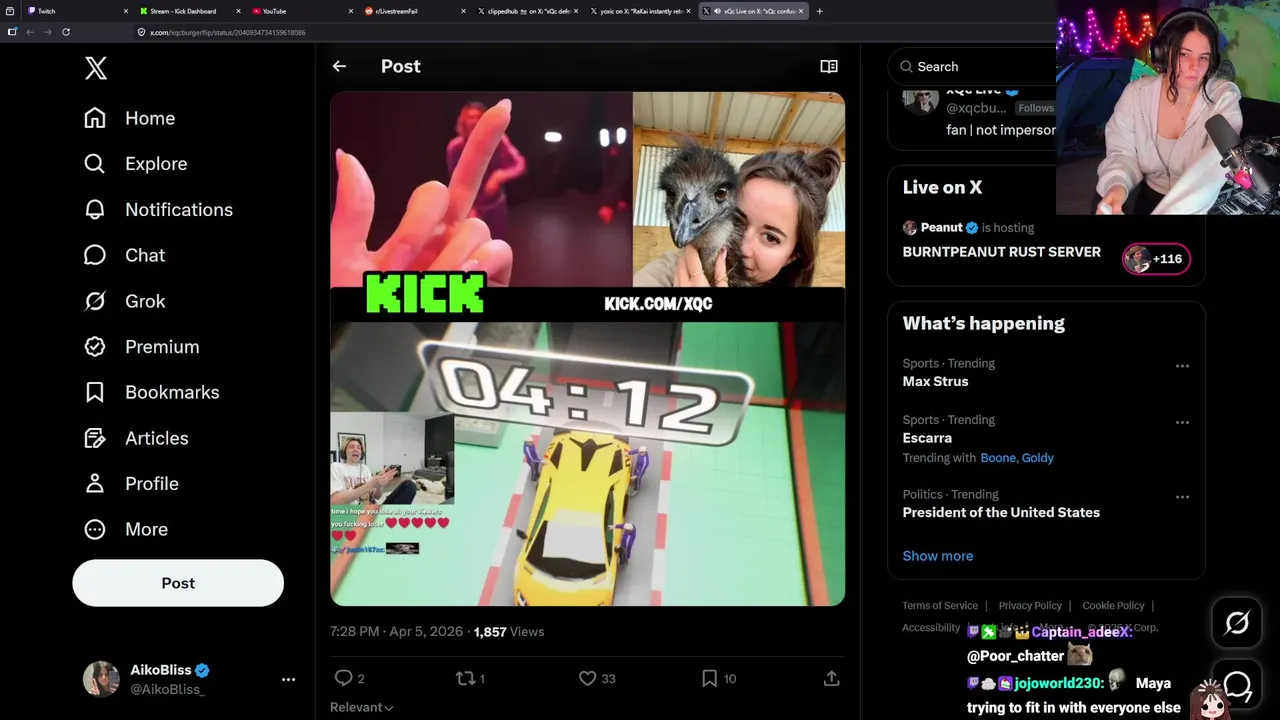
Task: Go back using the Post header arrow
Action: (340, 66)
